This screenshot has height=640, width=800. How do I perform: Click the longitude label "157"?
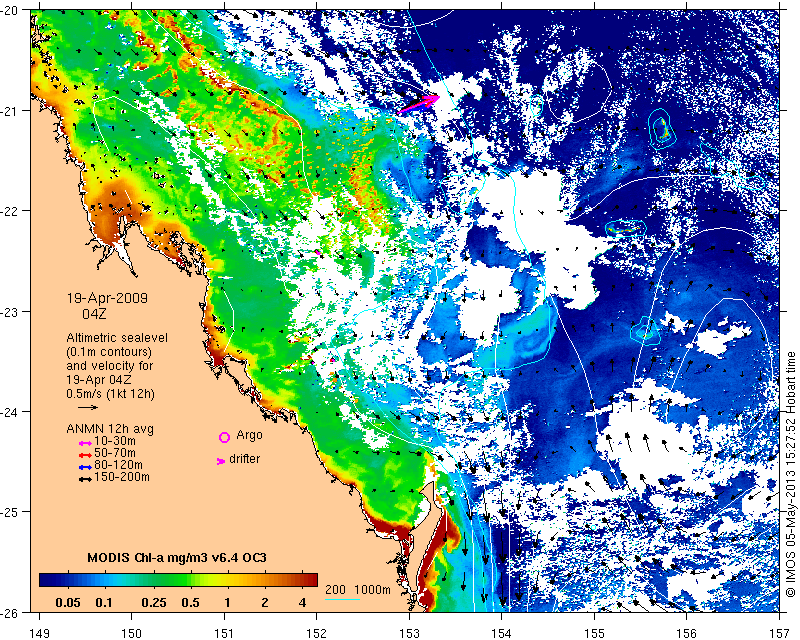(x=780, y=633)
